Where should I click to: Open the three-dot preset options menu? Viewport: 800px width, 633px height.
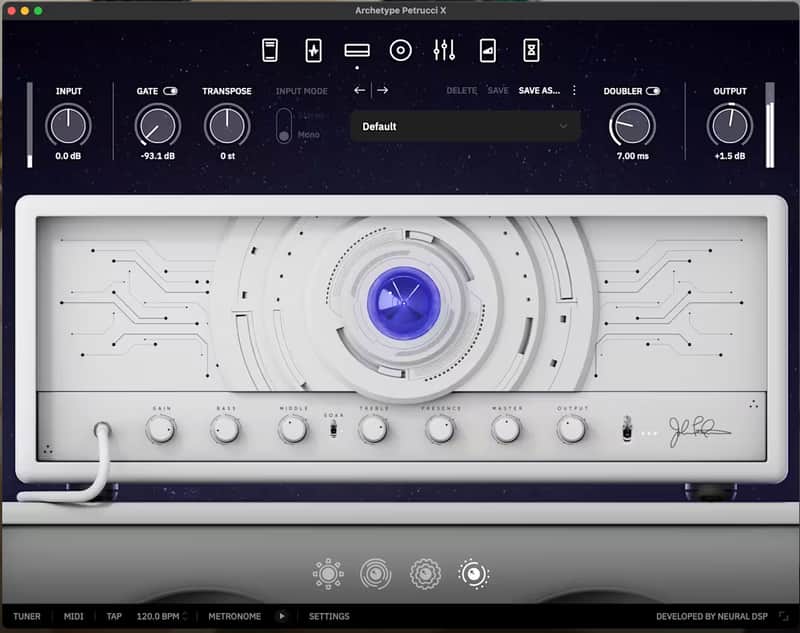(574, 90)
